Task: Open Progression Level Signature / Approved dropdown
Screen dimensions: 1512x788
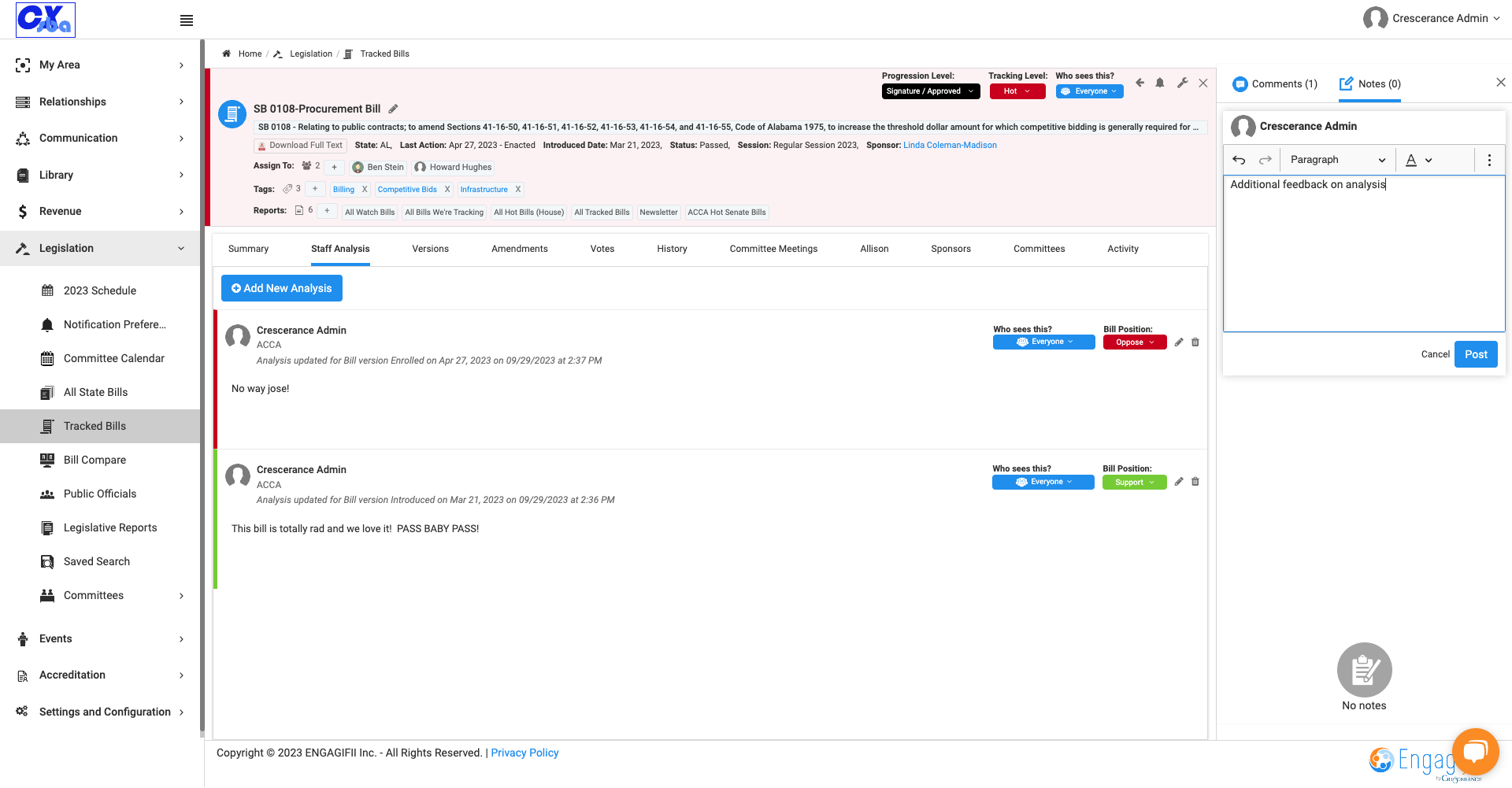Action: coord(931,91)
